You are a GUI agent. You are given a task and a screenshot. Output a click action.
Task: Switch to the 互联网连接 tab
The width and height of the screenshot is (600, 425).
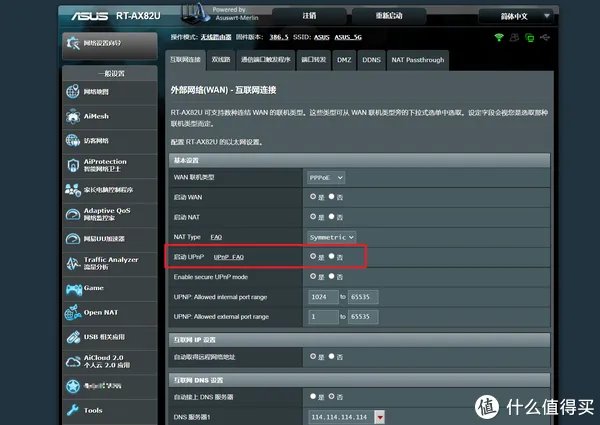click(x=186, y=60)
